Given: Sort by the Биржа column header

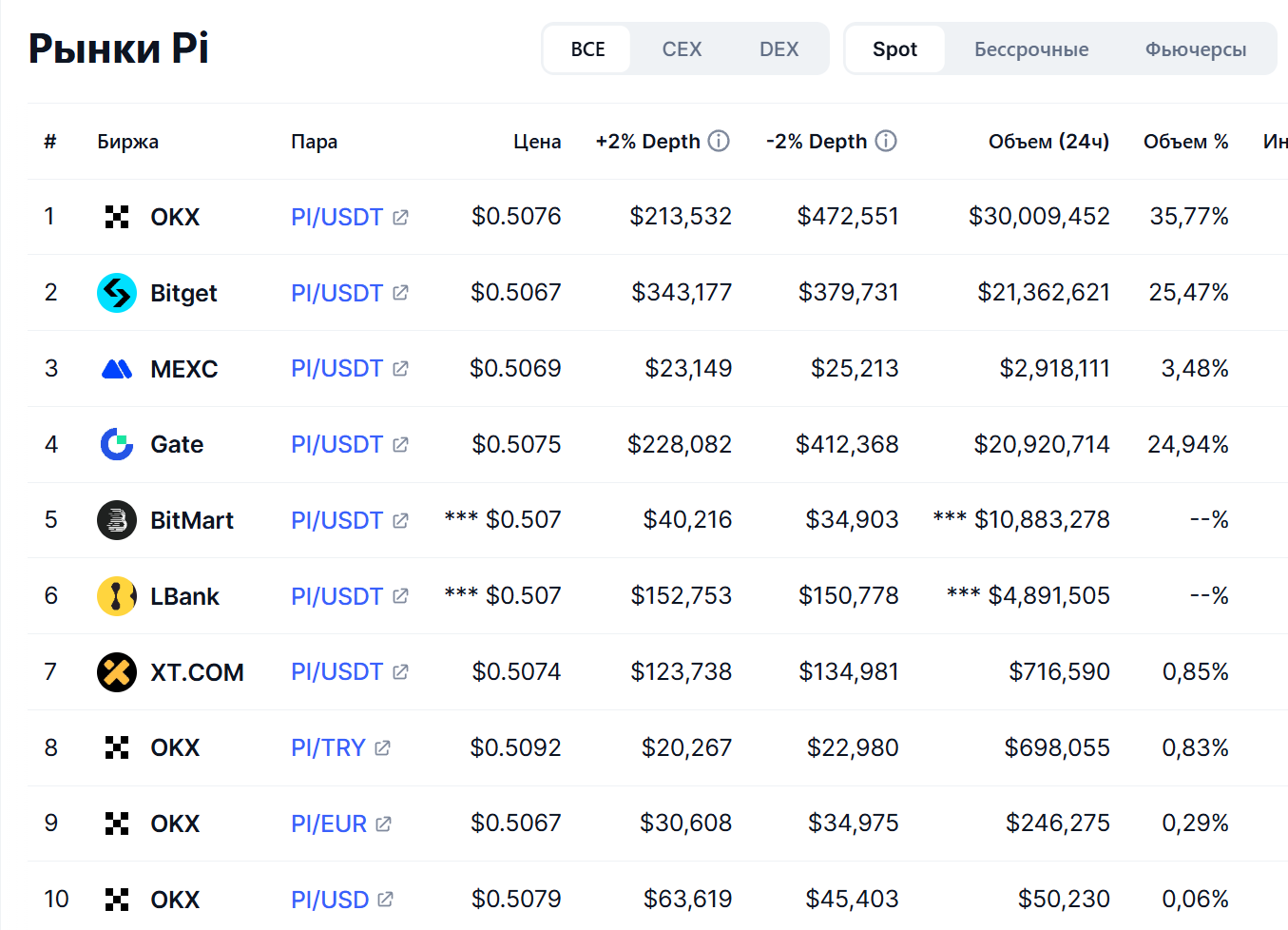Looking at the screenshot, I should click(x=127, y=142).
